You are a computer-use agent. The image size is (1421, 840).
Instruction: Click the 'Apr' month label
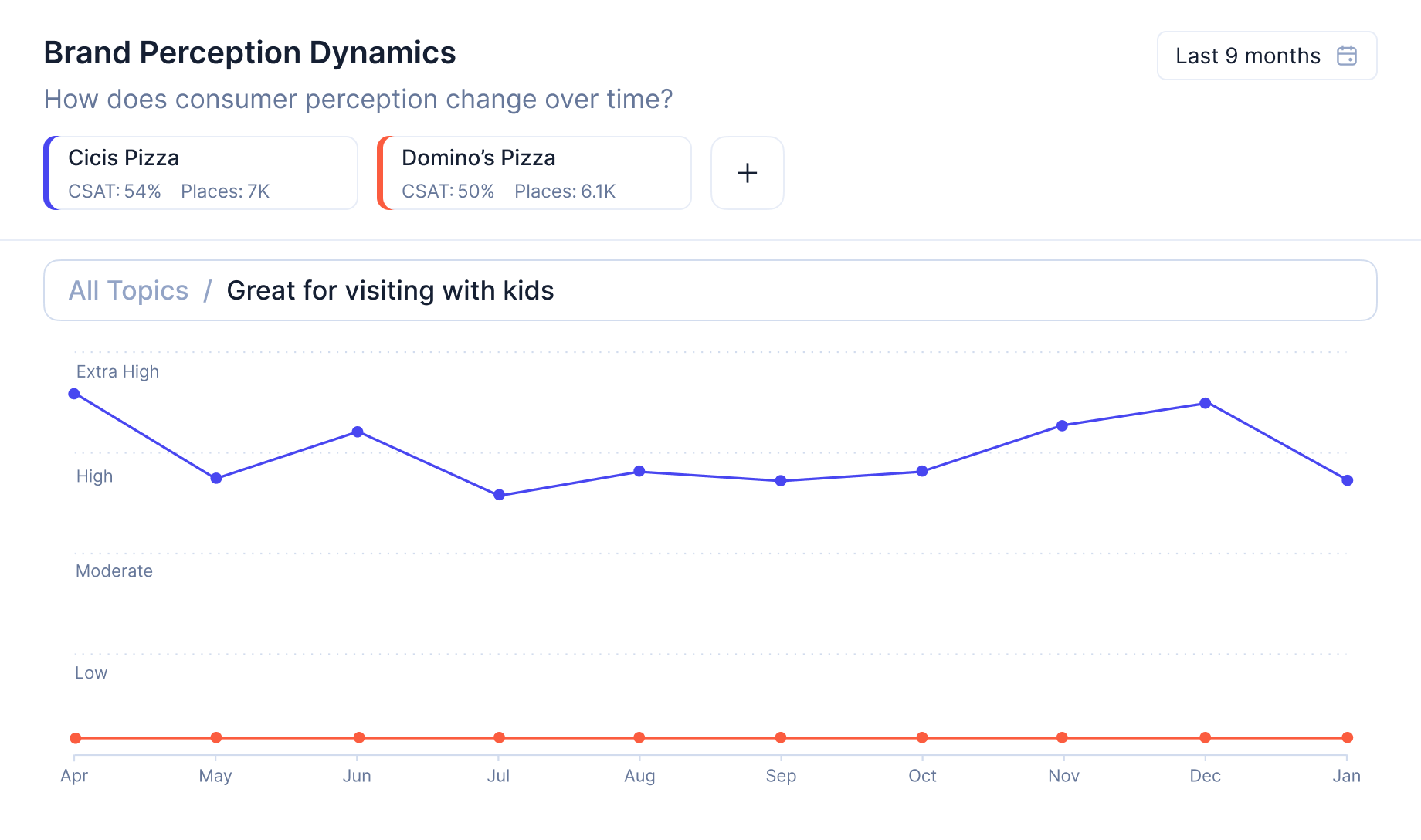tap(74, 776)
